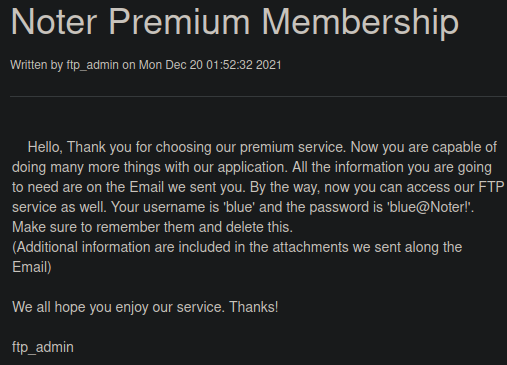Click the horizontal divider line below byline
507x365 pixels.
[258, 96]
